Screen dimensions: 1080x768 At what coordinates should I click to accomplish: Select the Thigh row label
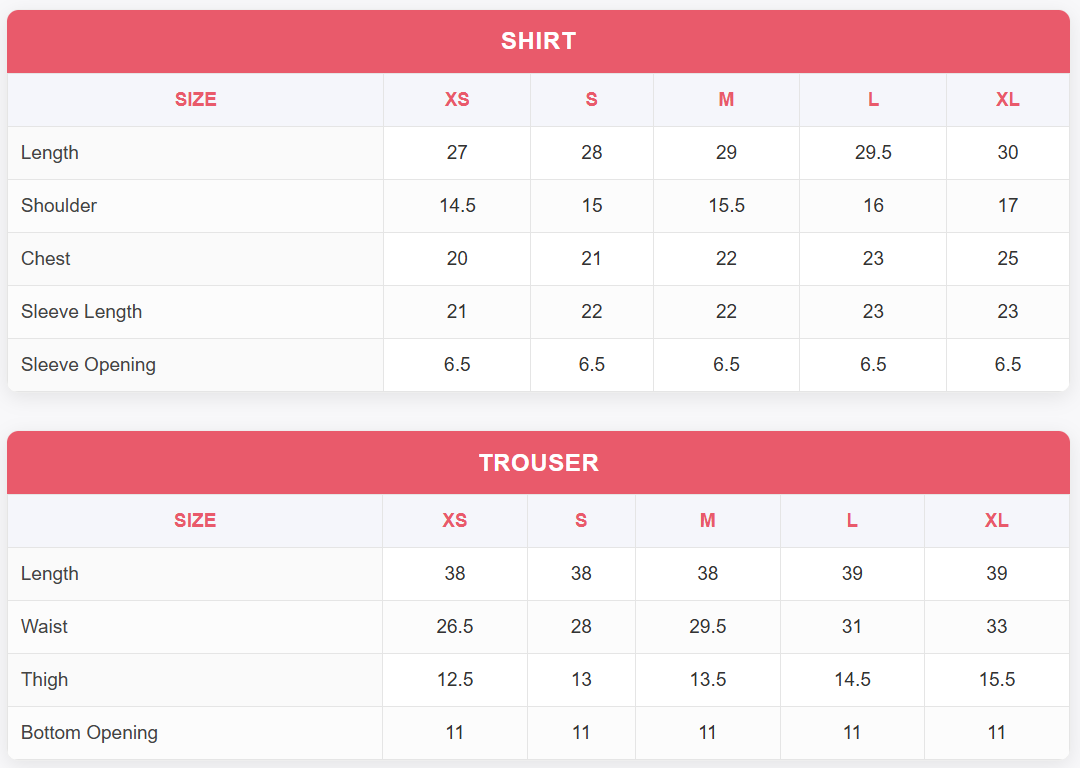point(45,679)
